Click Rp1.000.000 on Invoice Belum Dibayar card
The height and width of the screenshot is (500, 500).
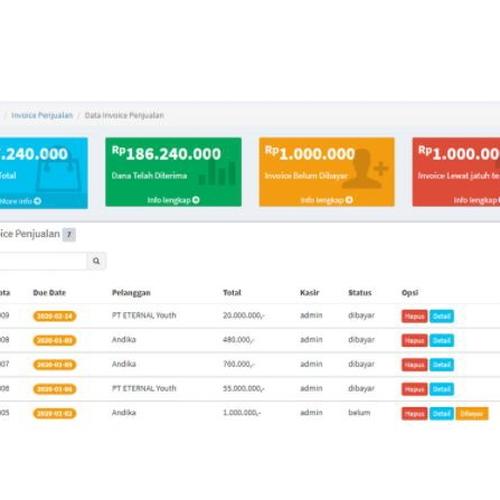[x=310, y=154]
